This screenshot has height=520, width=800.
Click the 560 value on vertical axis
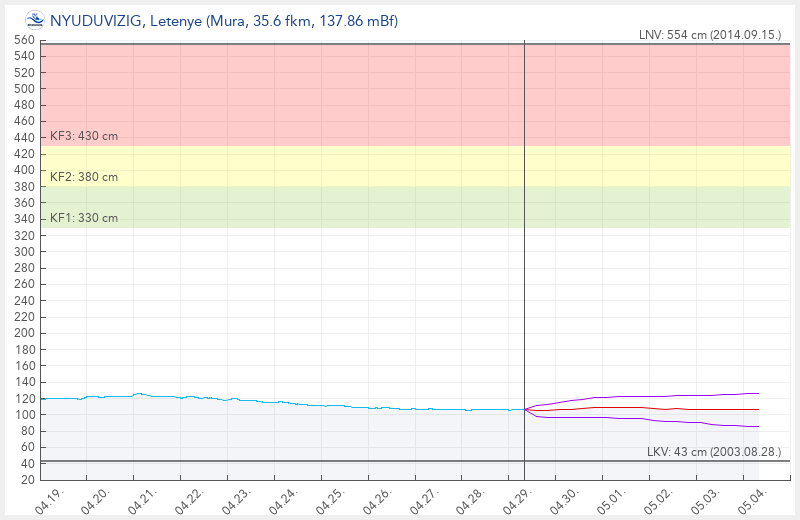click(x=24, y=40)
